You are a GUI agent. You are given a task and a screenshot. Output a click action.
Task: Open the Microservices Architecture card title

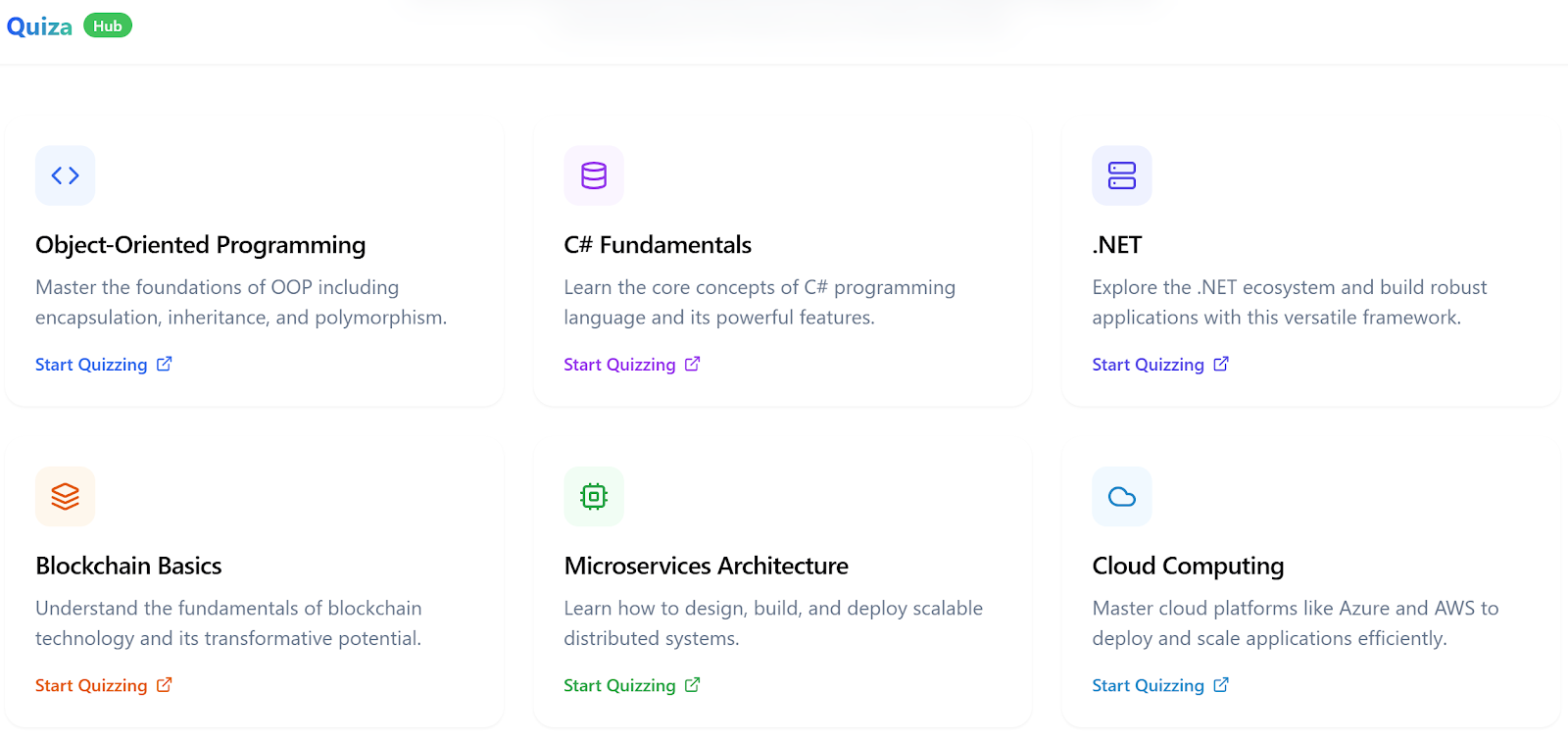tap(706, 567)
